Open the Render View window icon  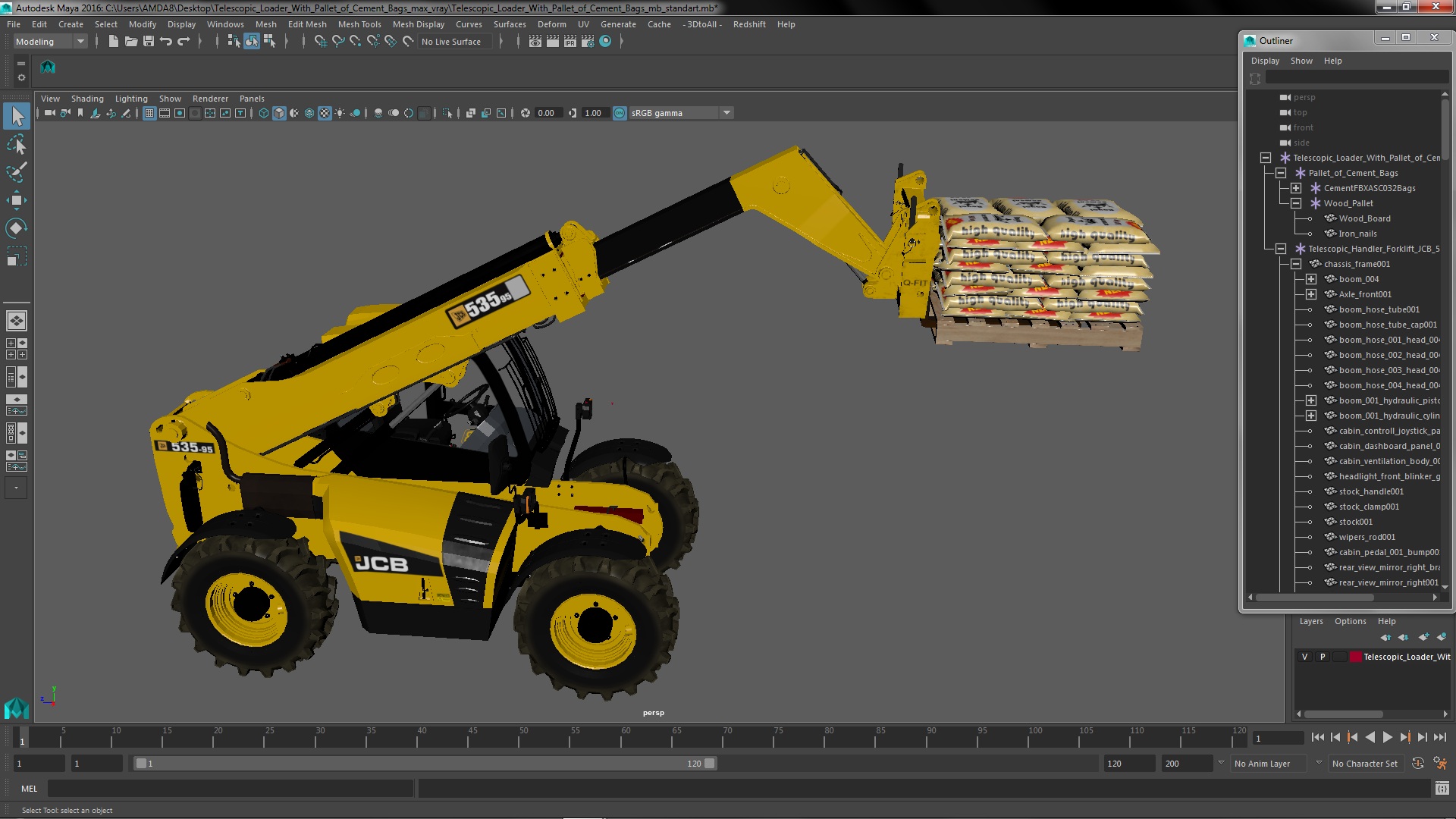535,42
